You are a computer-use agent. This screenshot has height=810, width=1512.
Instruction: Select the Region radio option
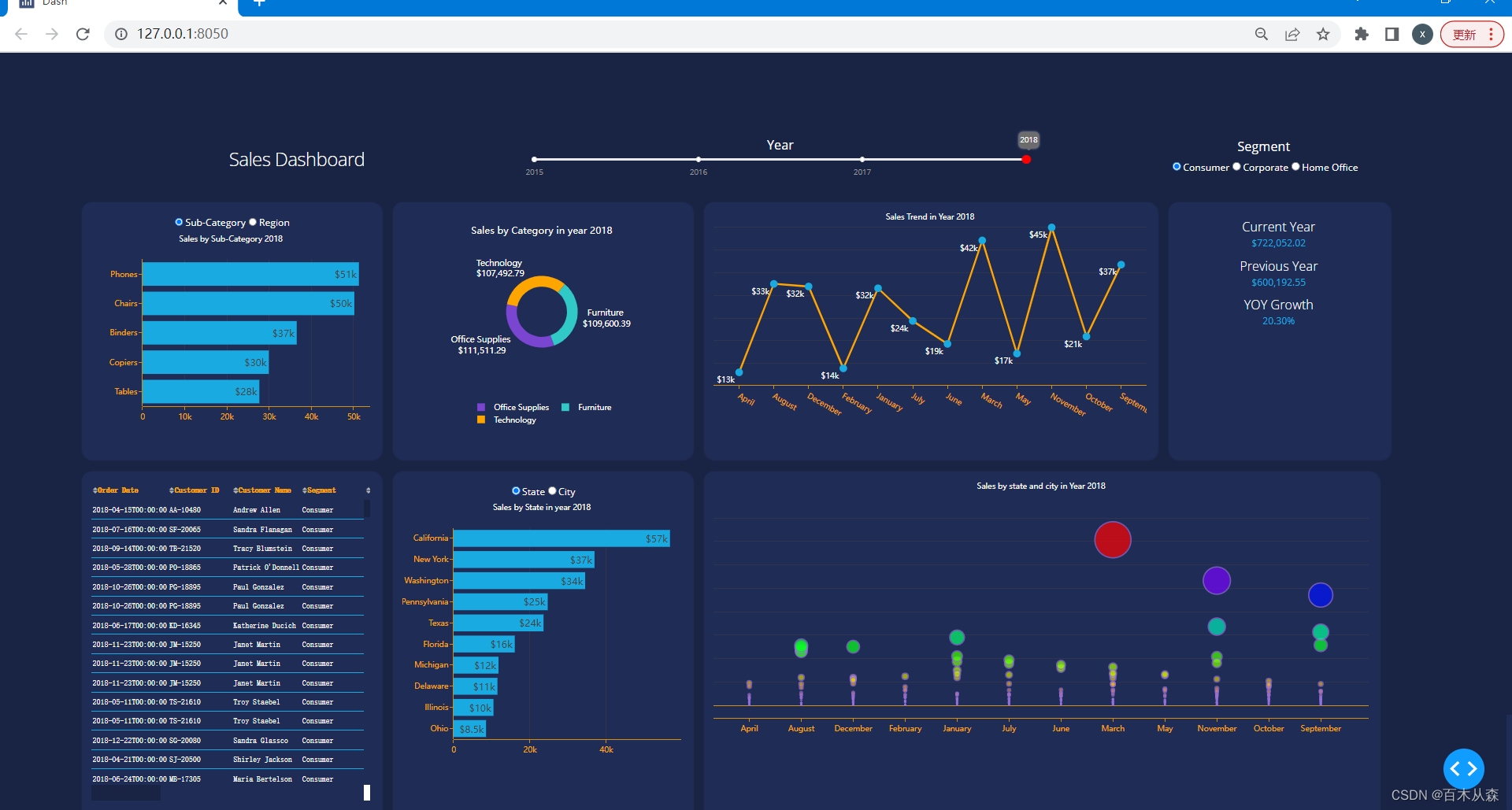[x=253, y=222]
